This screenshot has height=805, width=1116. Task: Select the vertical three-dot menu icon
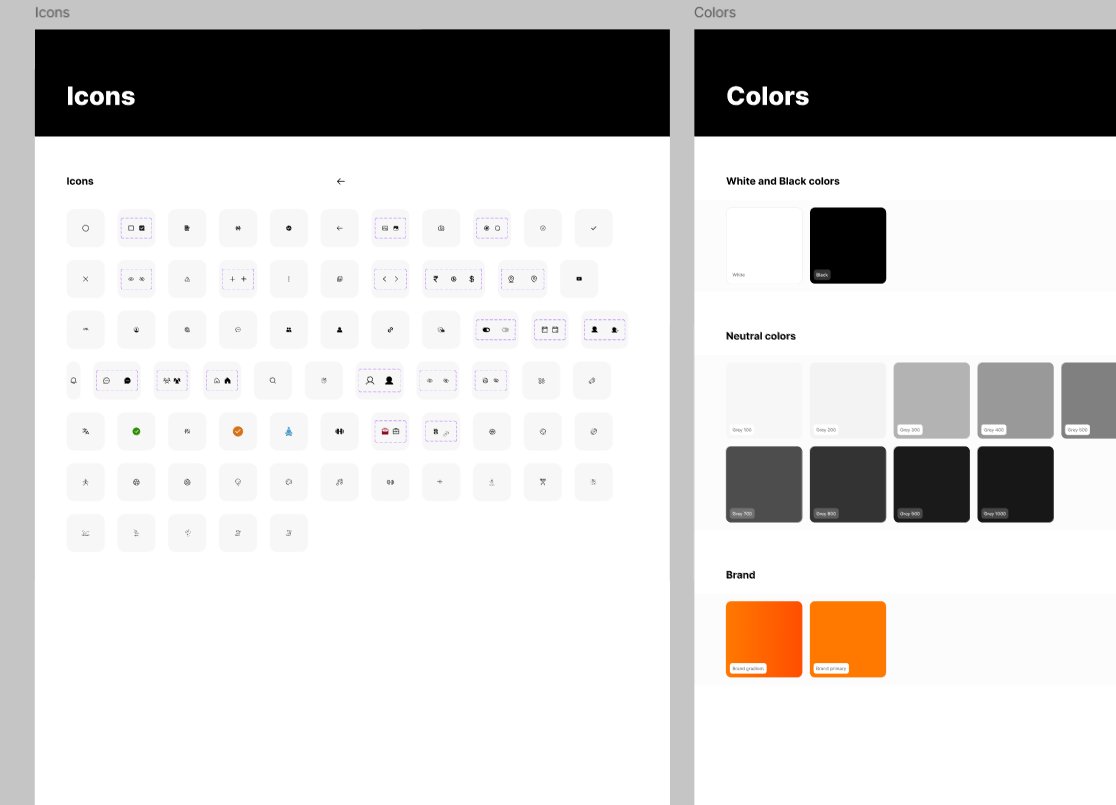[x=289, y=279]
